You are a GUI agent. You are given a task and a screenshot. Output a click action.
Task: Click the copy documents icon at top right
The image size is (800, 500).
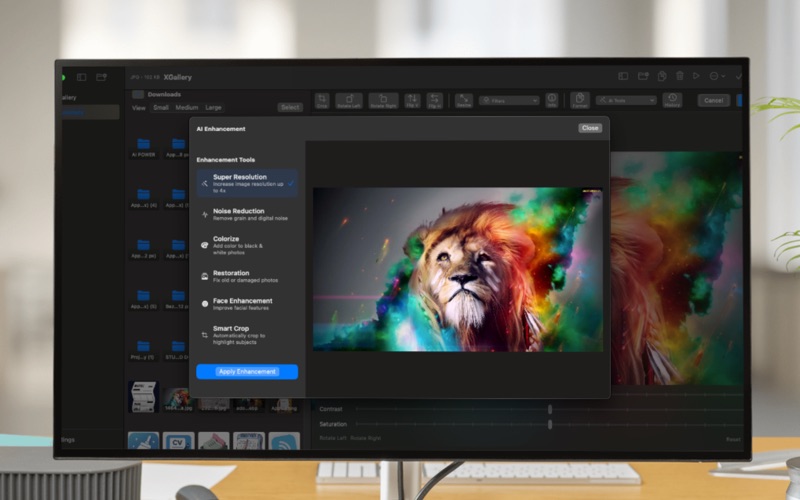(662, 76)
